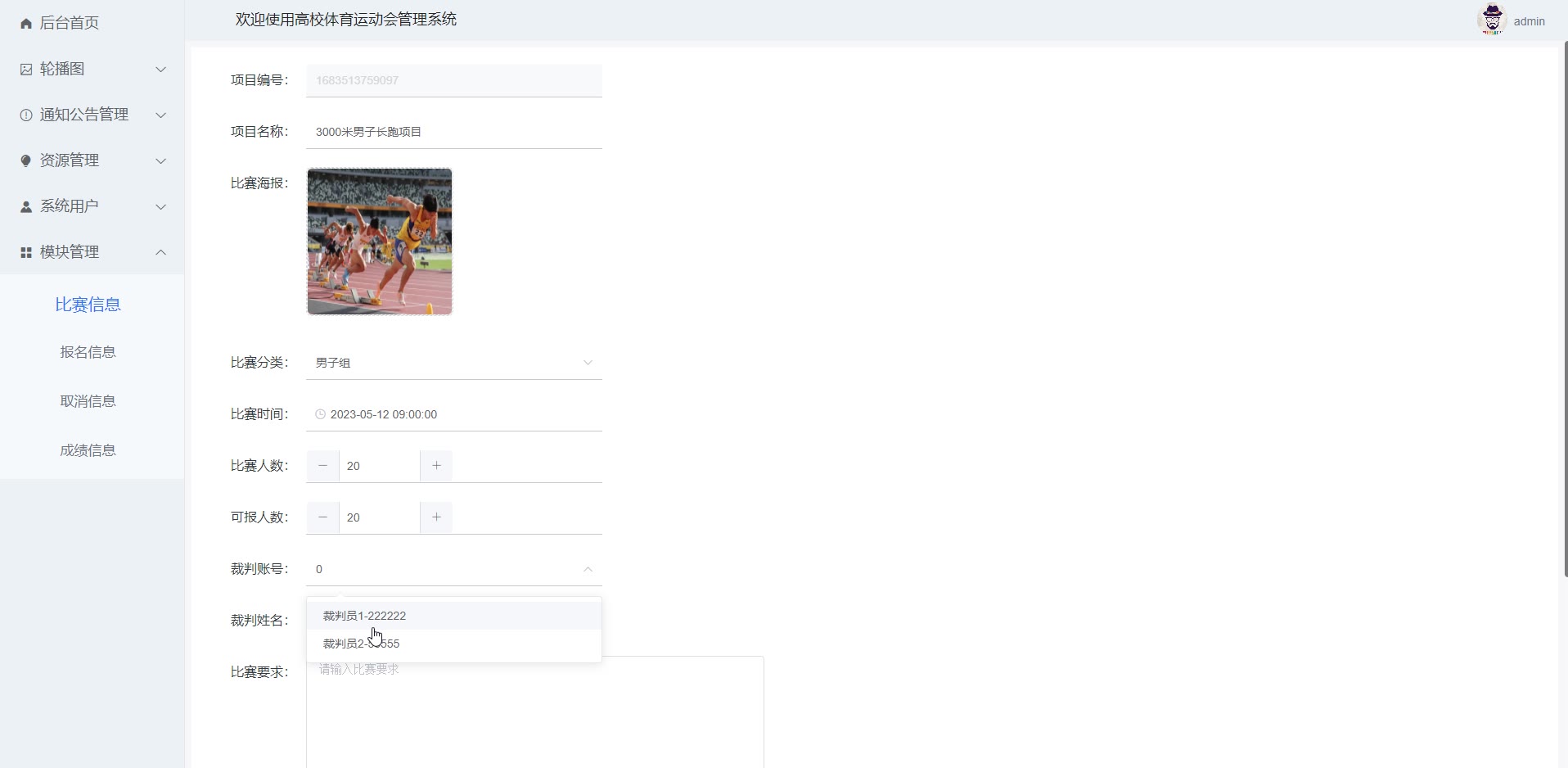The image size is (1568, 768).
Task: Click the grid icon beside 模块管理
Action: point(26,253)
